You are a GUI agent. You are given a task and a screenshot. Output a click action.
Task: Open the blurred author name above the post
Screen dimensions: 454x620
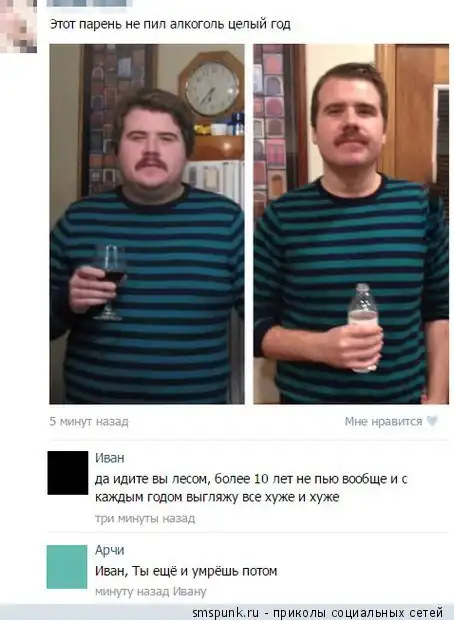pyautogui.click(x=89, y=3)
